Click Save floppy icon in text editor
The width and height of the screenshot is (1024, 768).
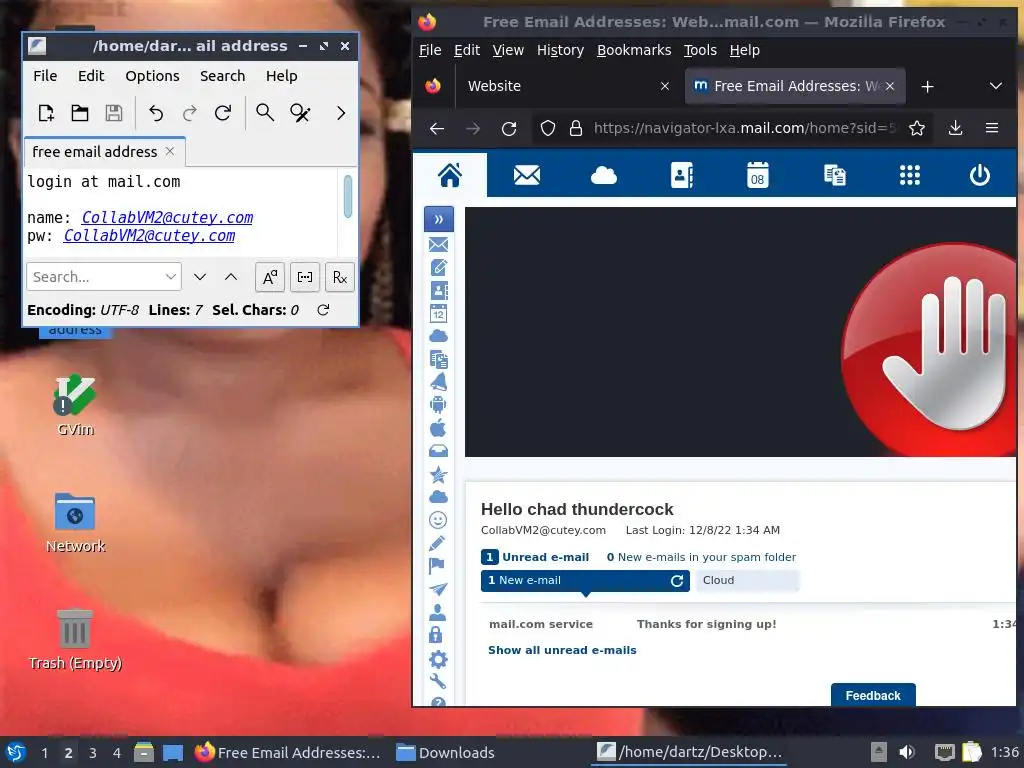[114, 113]
